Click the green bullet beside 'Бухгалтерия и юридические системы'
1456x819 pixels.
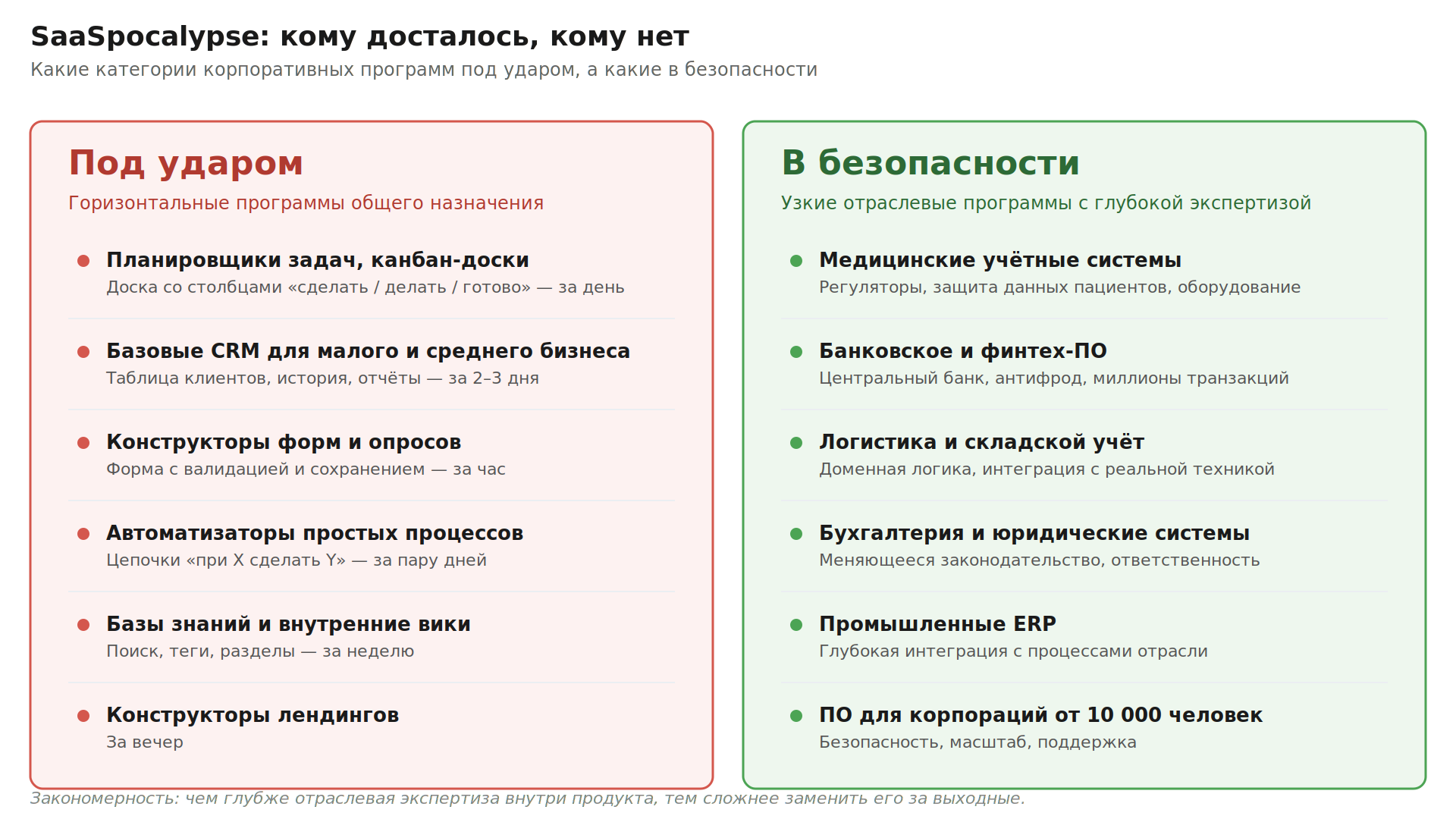pyautogui.click(x=796, y=534)
